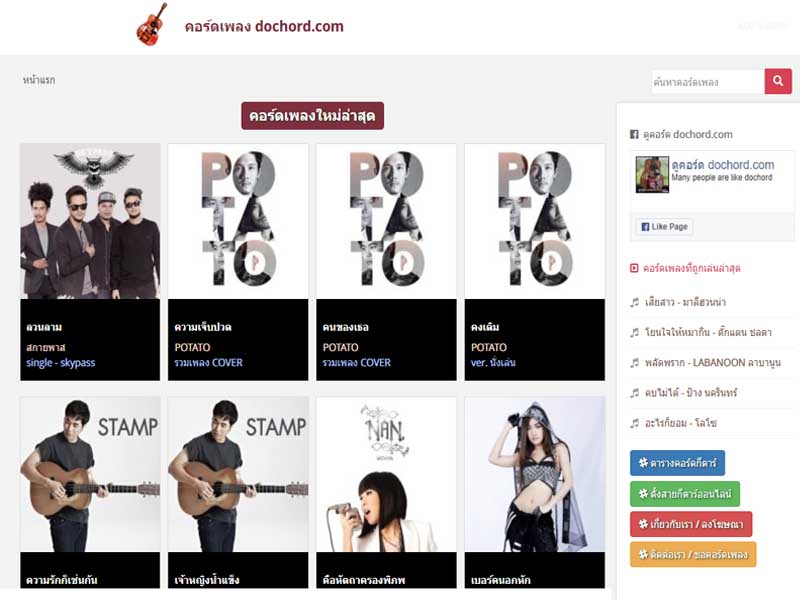Open the green ตั้งสายกีตาร์ออนไลน์ button
Image resolution: width=800 pixels, height=600 pixels.
point(685,493)
